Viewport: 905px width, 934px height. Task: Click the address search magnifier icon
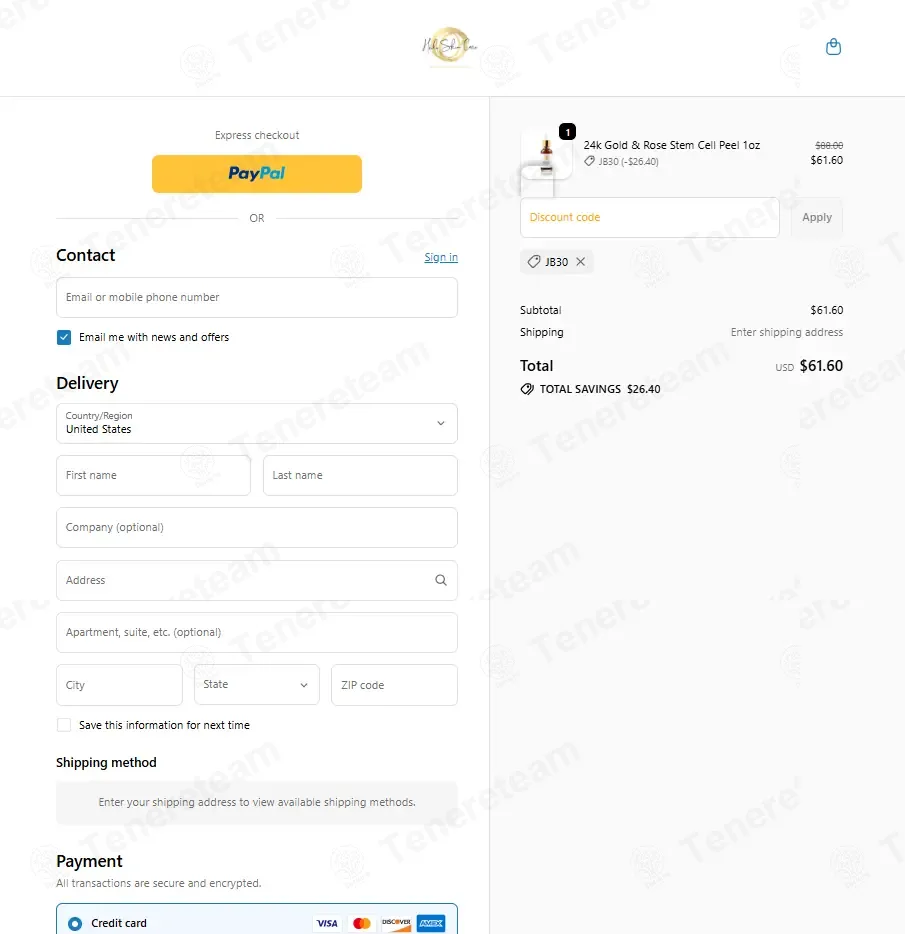(440, 580)
